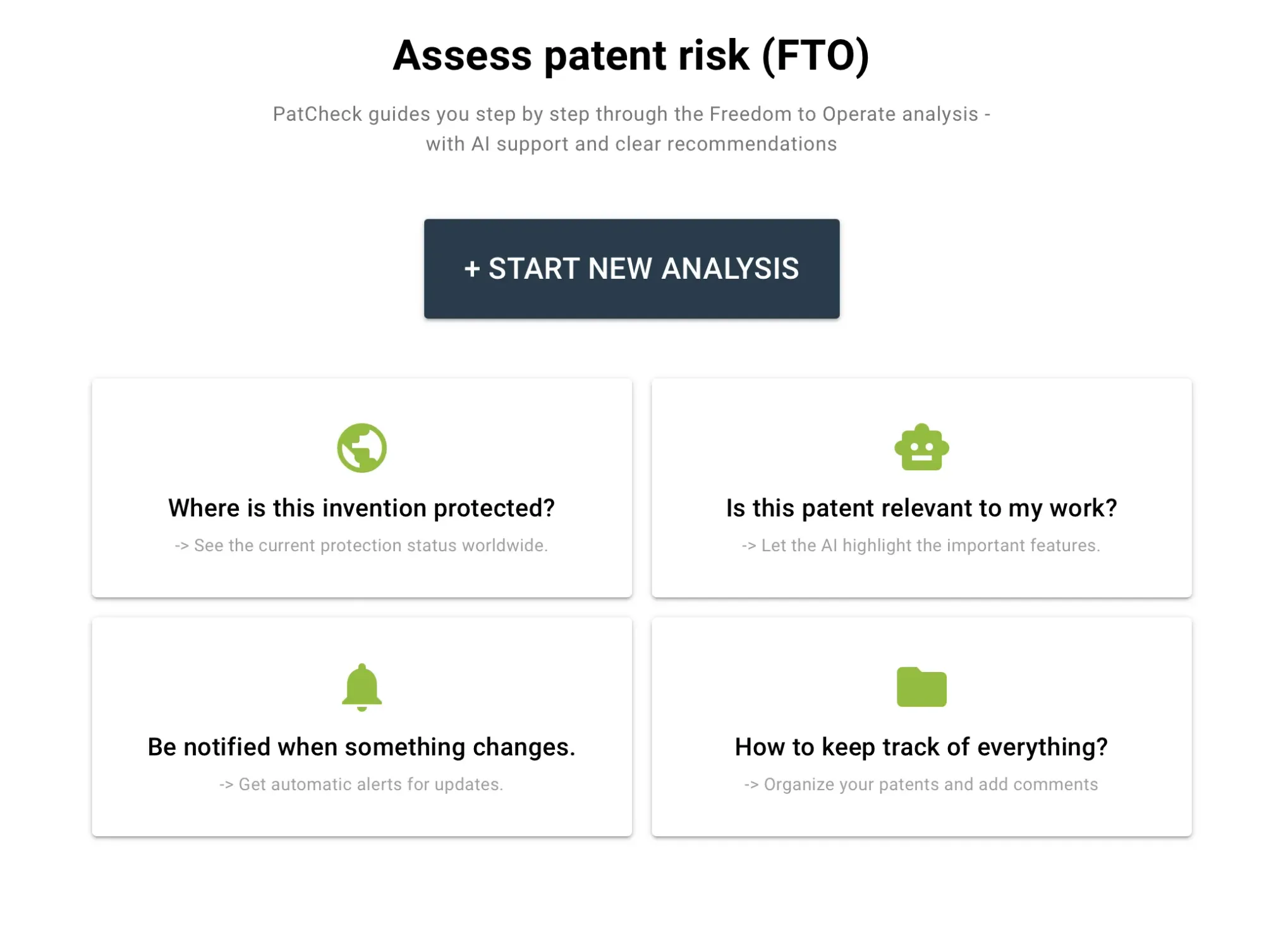The width and height of the screenshot is (1264, 952).
Task: Open 'How to keep track of everything?' card
Action: click(921, 747)
